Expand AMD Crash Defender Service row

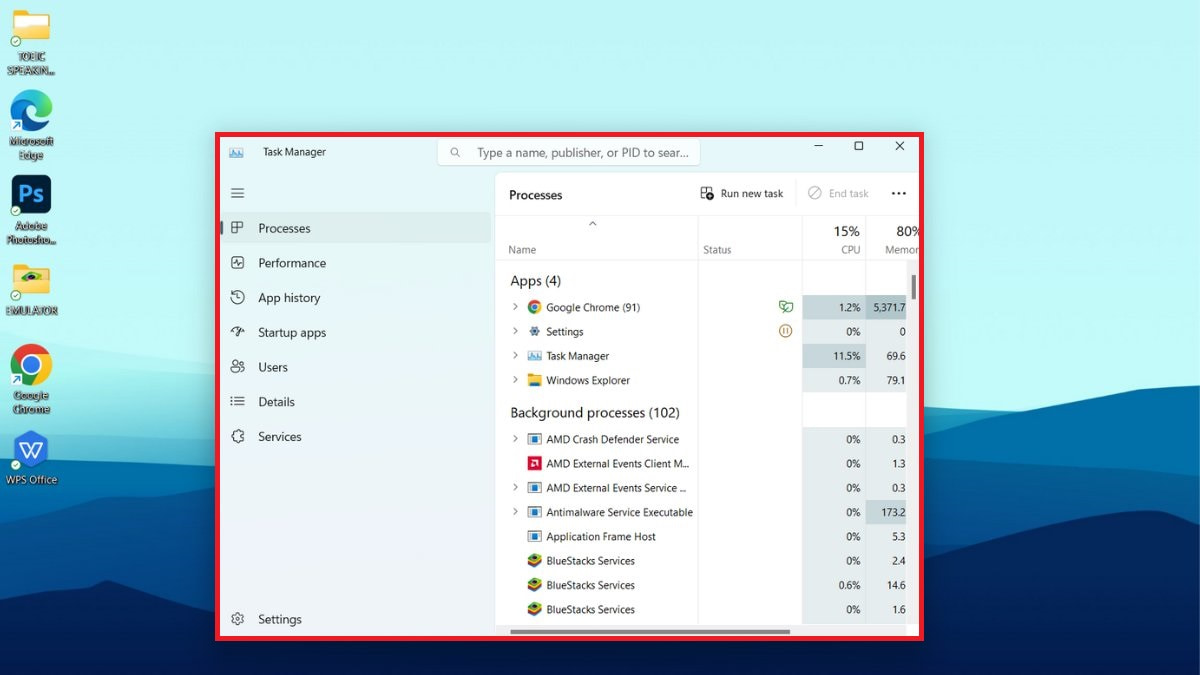(515, 439)
